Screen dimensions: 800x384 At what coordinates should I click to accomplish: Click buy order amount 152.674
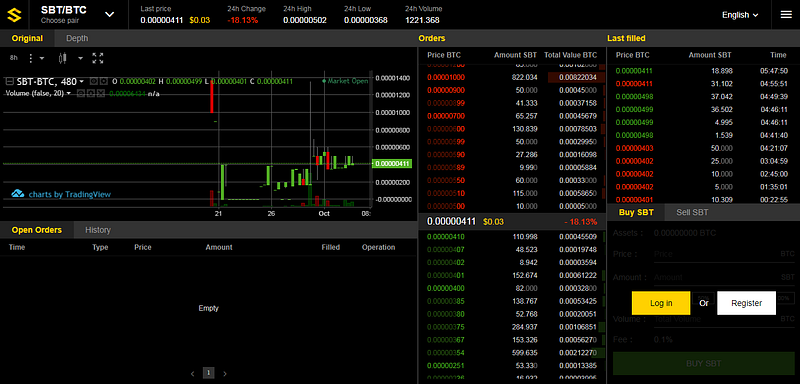pyautogui.click(x=524, y=276)
